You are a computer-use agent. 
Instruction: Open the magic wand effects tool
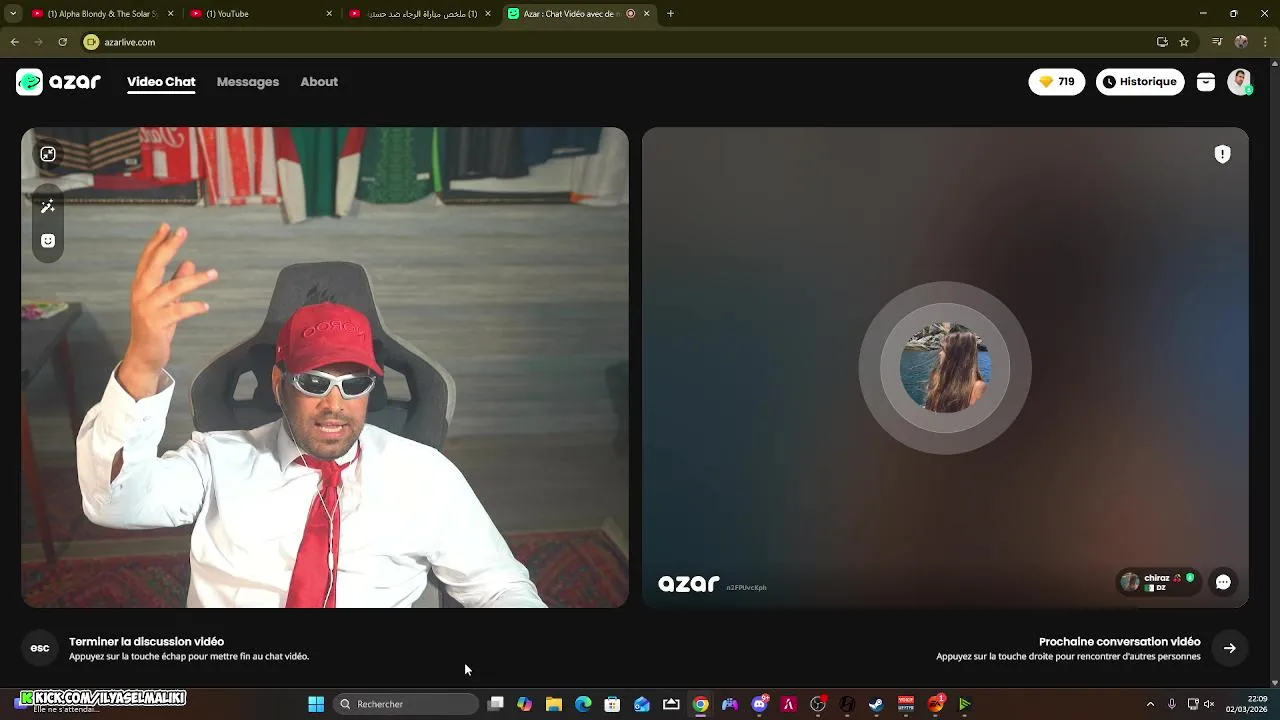(x=47, y=206)
